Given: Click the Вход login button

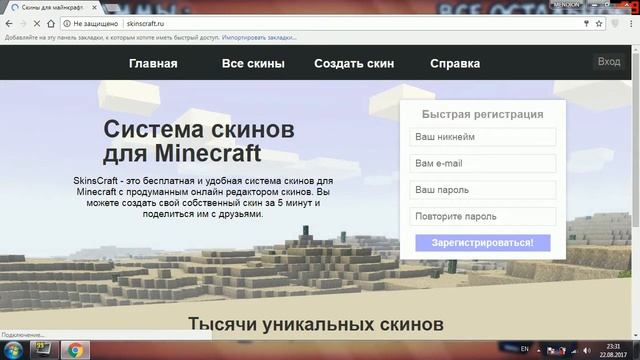Looking at the screenshot, I should click(x=609, y=62).
